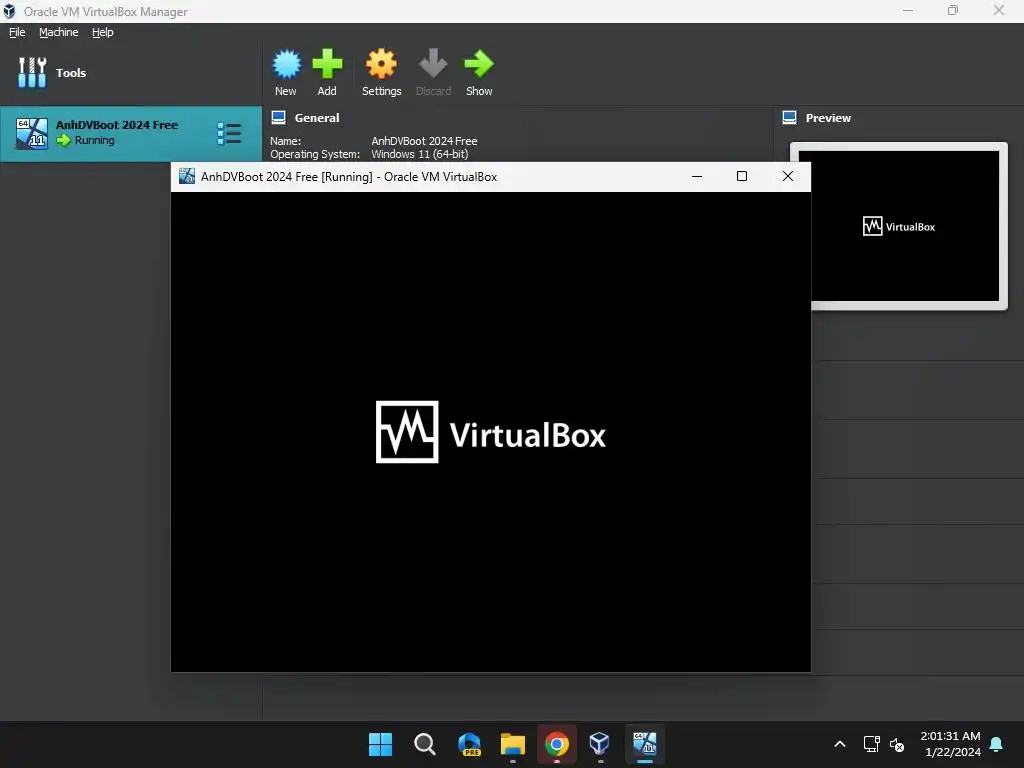The height and width of the screenshot is (768, 1024).
Task: Click the green Running status arrow
Action: [63, 140]
